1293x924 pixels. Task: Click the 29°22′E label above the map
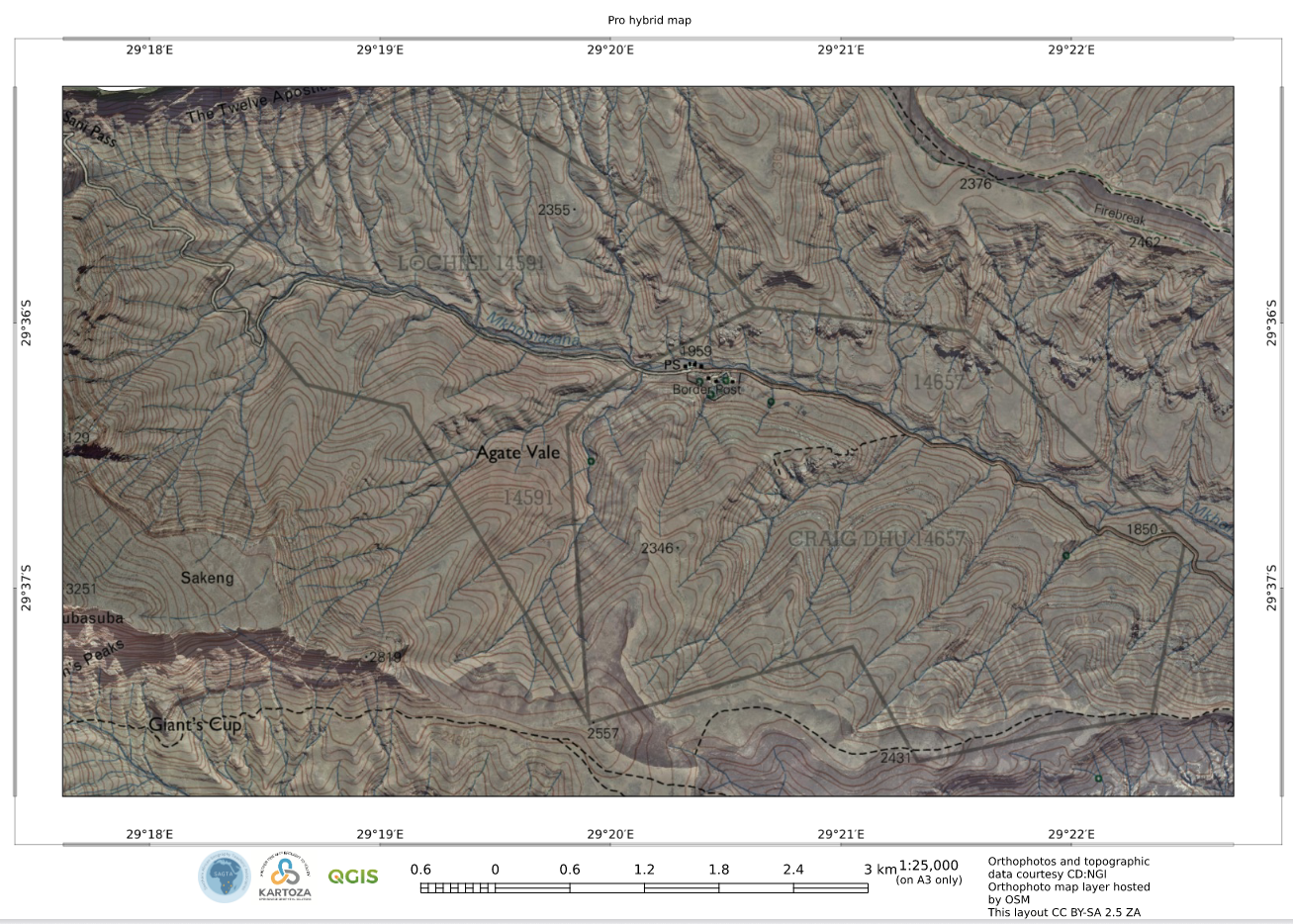[x=1071, y=49]
